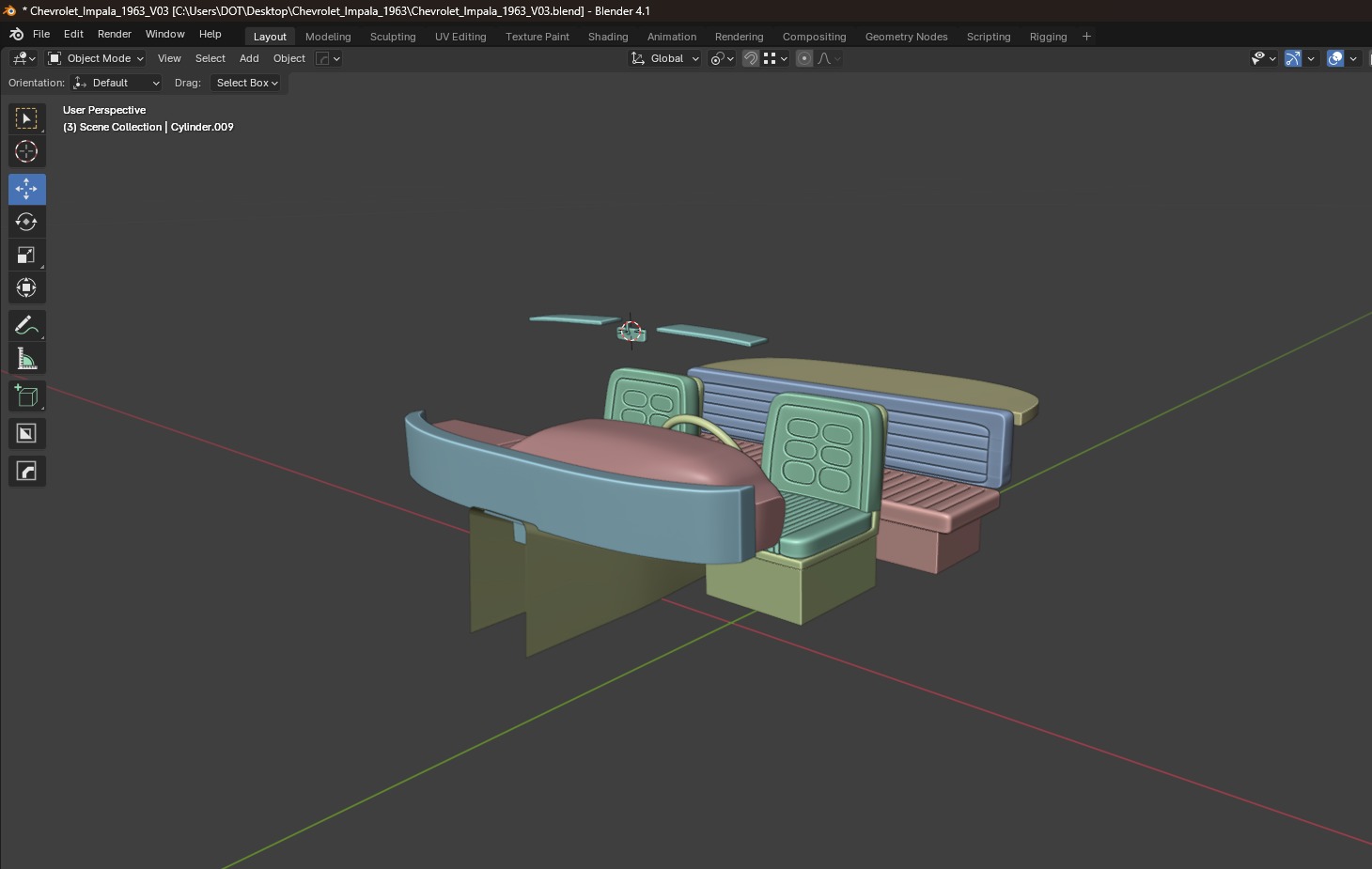The height and width of the screenshot is (869, 1372).
Task: Open the Render menu
Action: pyautogui.click(x=115, y=34)
